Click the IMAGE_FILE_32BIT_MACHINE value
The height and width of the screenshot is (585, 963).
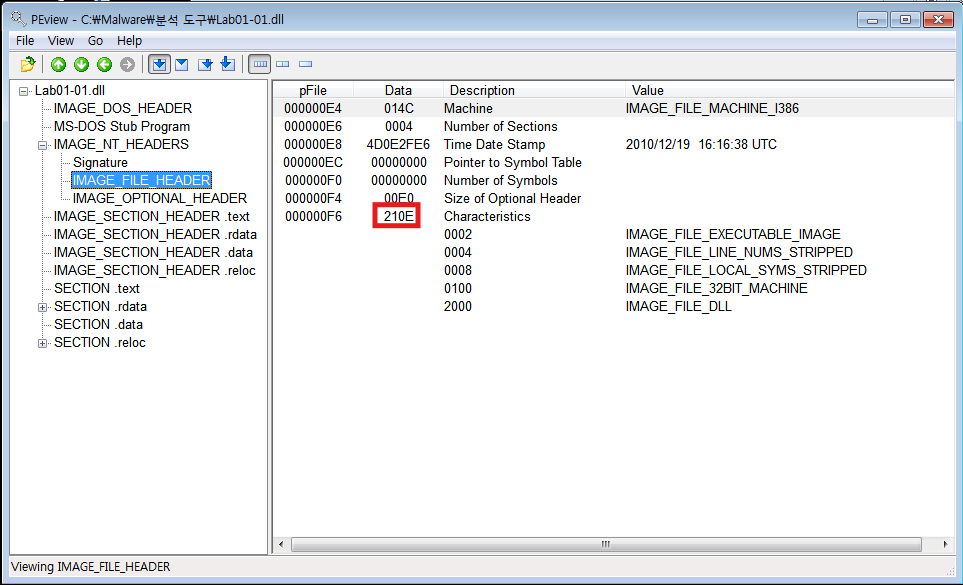pos(716,289)
